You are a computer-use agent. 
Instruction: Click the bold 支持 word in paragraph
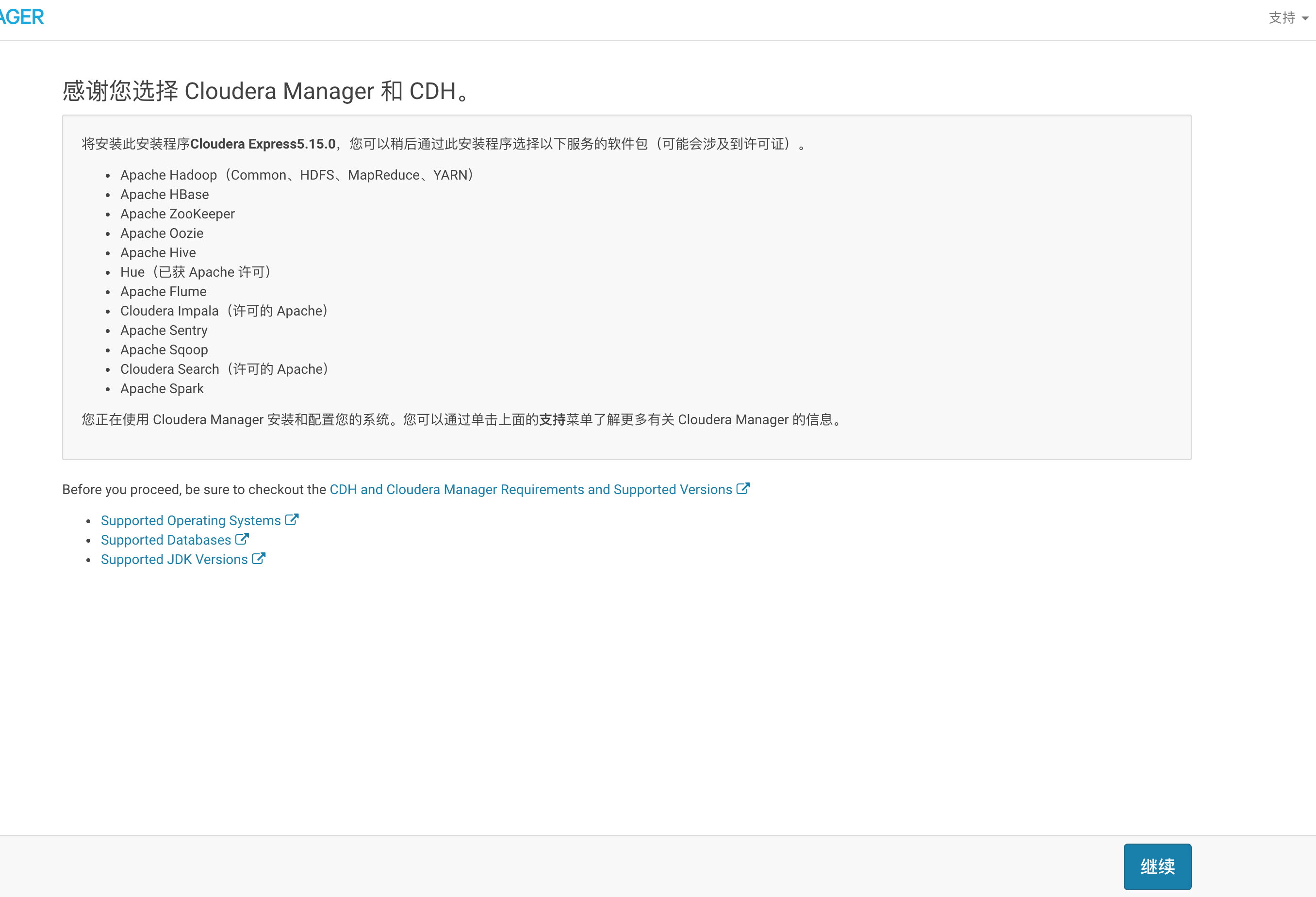tap(552, 419)
